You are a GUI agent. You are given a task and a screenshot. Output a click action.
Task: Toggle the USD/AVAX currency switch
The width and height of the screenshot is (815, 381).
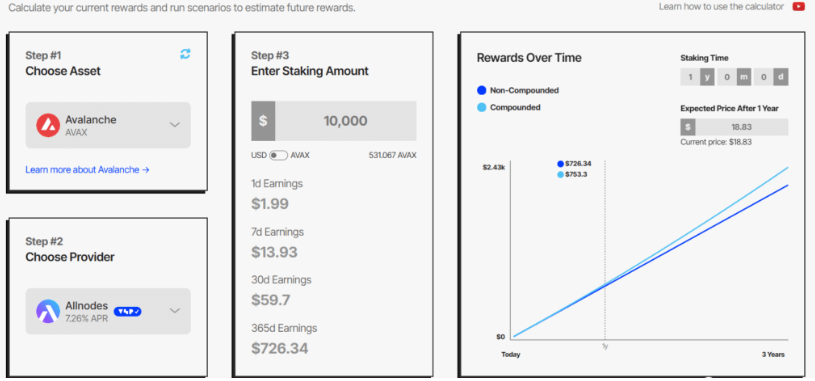click(x=279, y=155)
